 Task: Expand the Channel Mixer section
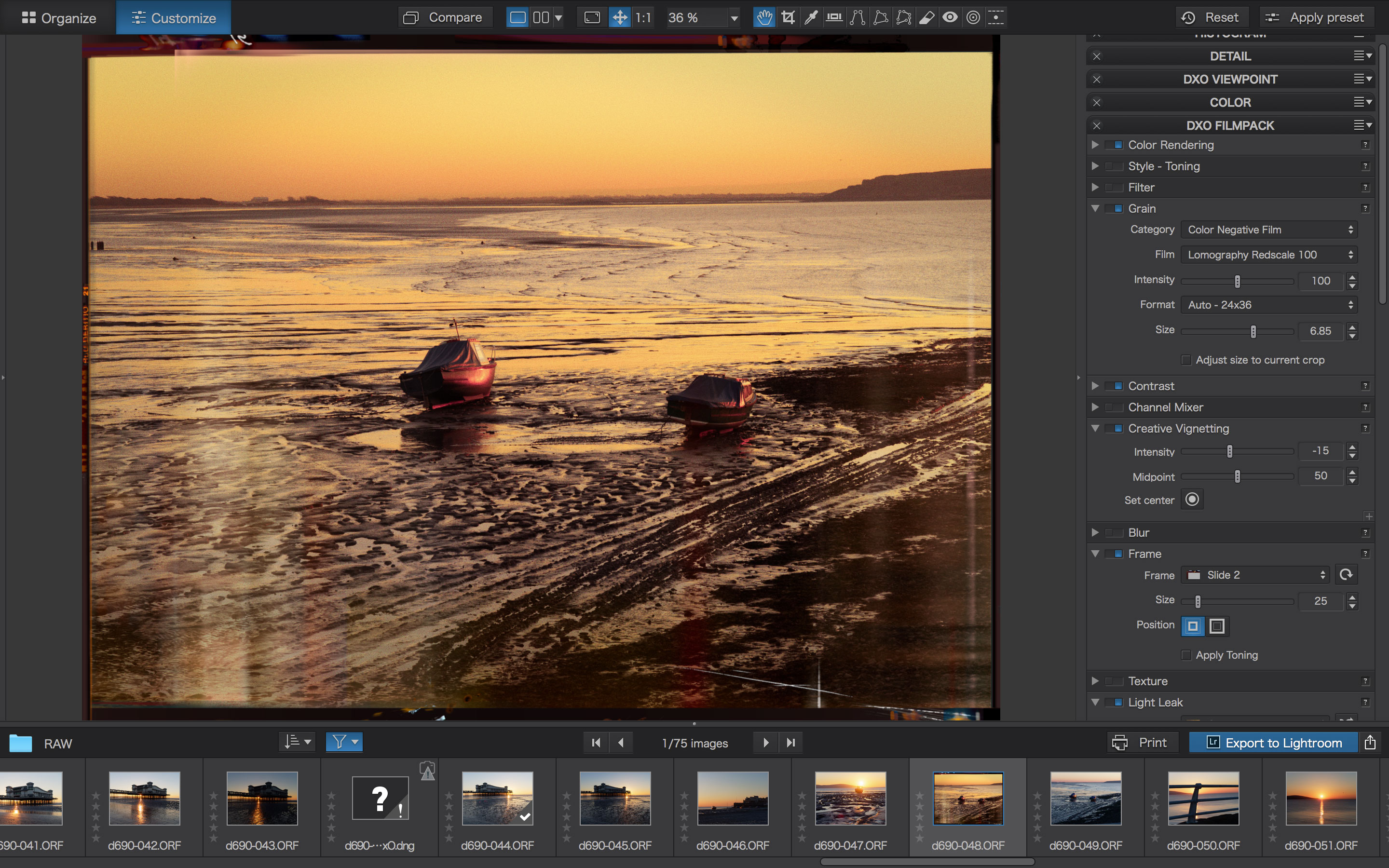(1095, 407)
